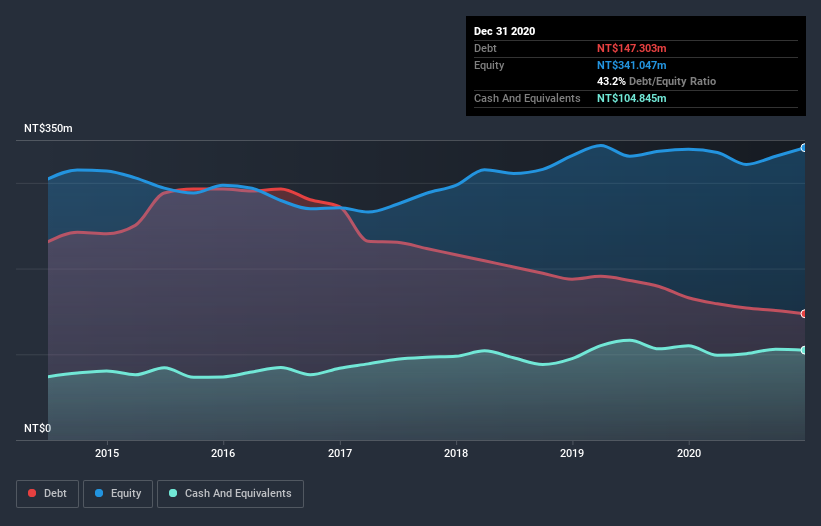This screenshot has width=821, height=526.
Task: Click the 2020 x-axis label
Action: 689,453
